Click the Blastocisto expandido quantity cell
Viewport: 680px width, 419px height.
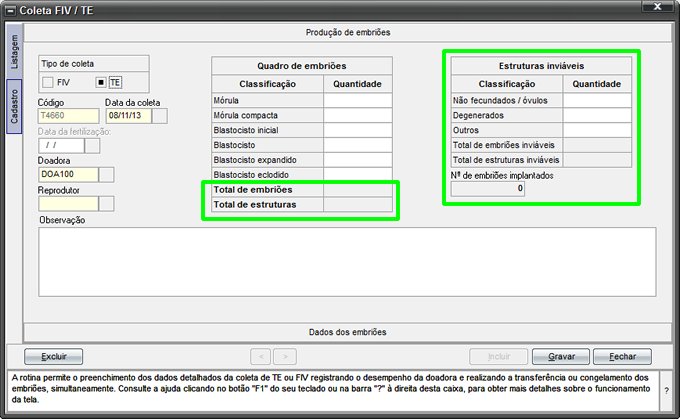(x=358, y=160)
